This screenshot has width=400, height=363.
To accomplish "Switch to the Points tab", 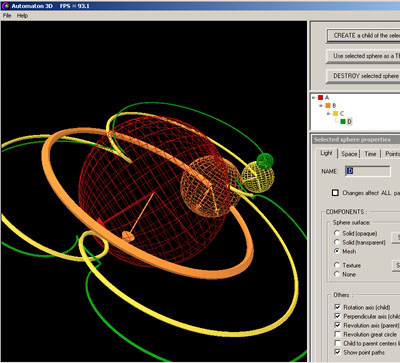I will click(392, 154).
